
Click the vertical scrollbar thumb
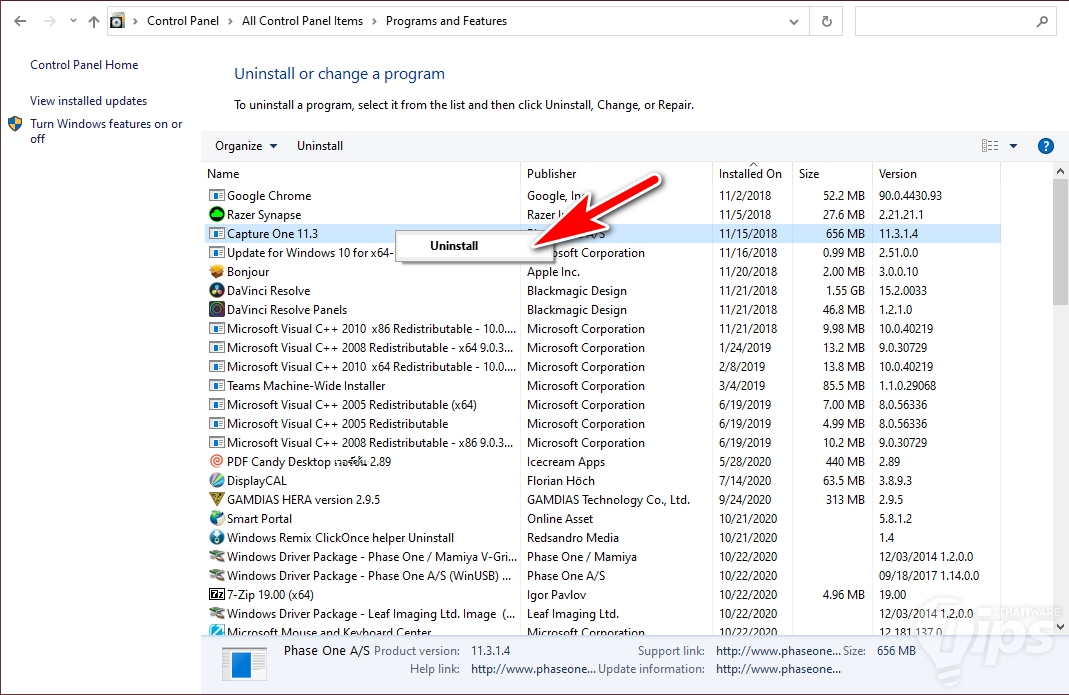pyautogui.click(x=1059, y=242)
